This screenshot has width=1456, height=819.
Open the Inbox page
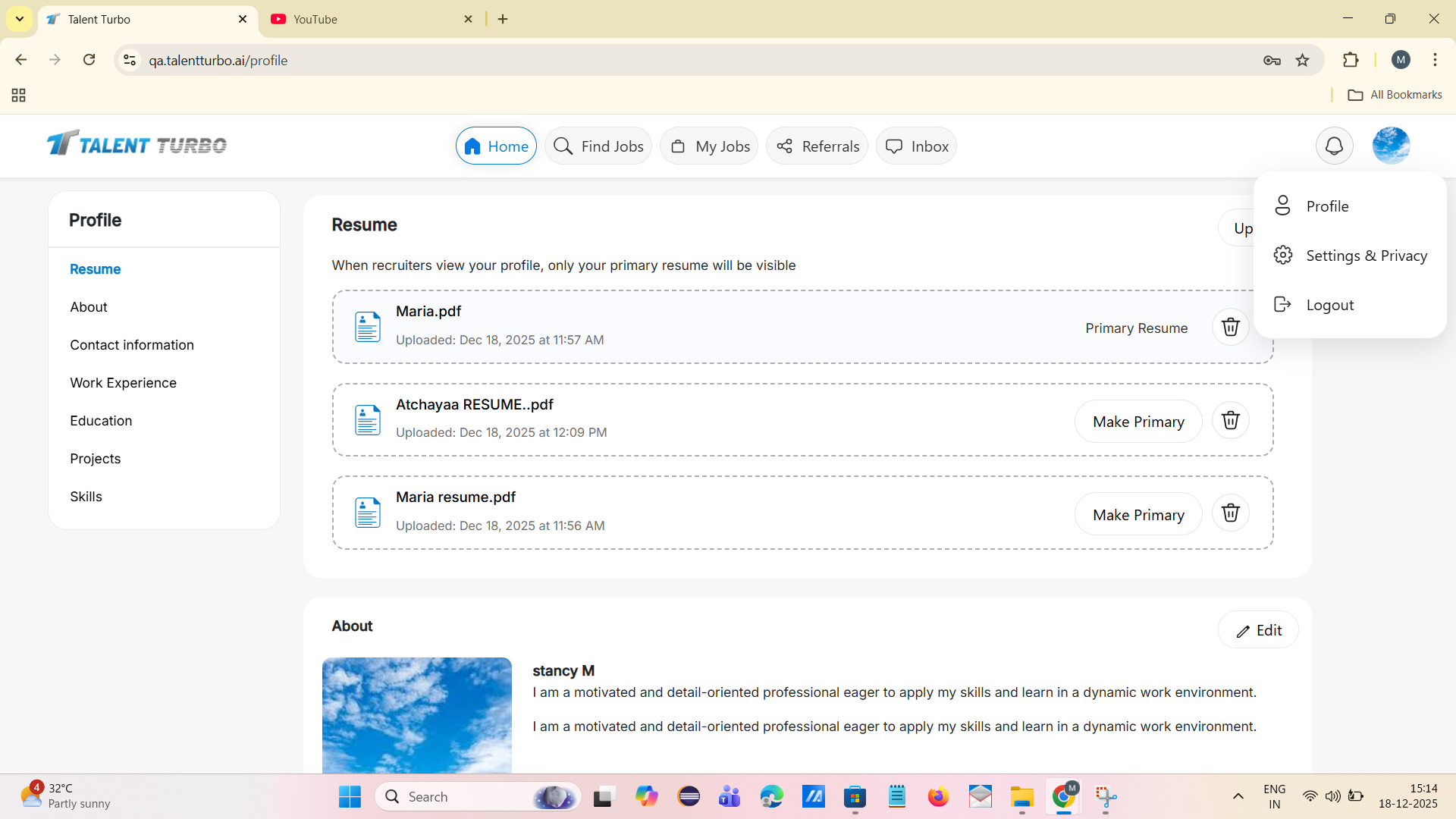point(916,146)
